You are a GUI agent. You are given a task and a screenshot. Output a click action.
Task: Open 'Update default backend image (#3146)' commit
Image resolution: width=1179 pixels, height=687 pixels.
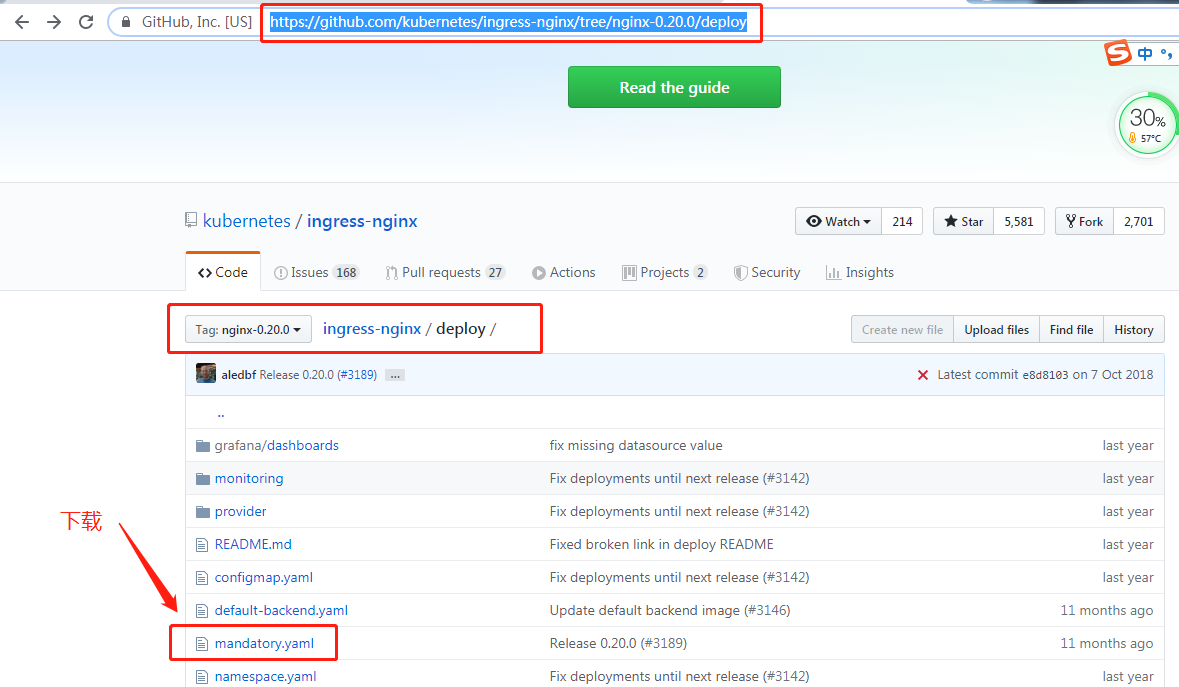pos(670,610)
